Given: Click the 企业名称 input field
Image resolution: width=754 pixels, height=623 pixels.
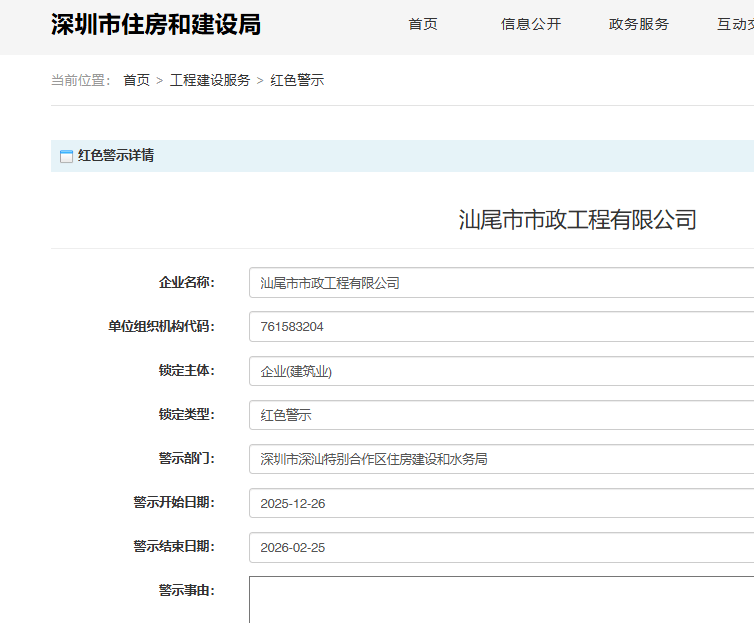Looking at the screenshot, I should click(x=500, y=283).
